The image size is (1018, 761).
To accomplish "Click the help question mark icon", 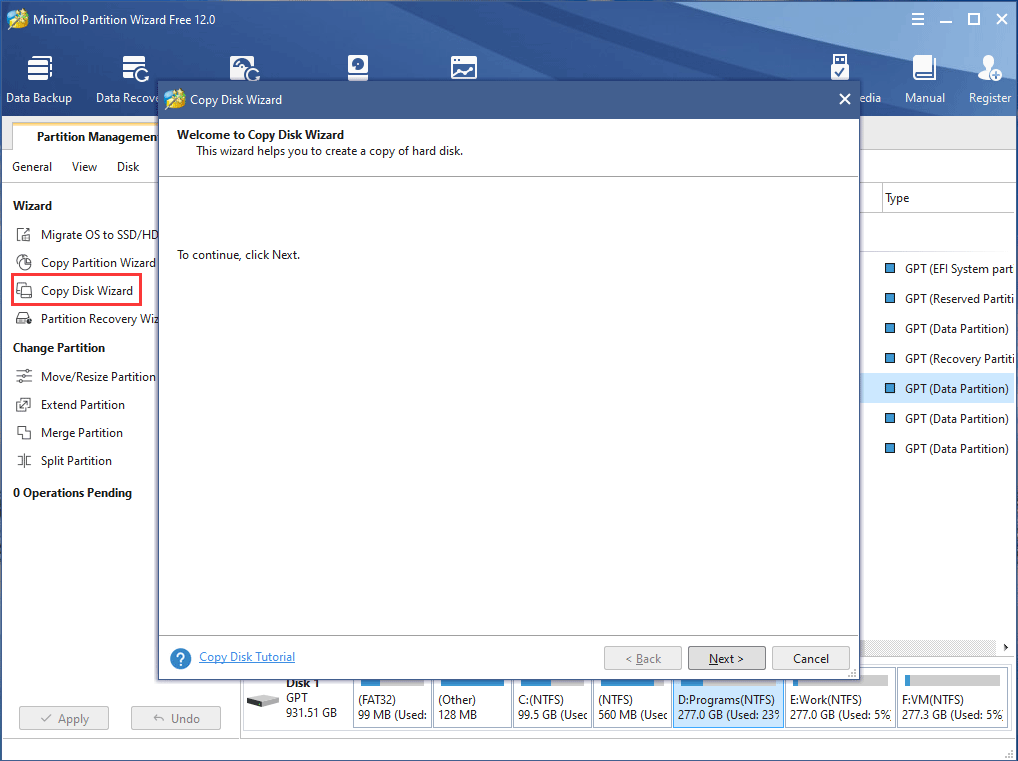I will tap(180, 658).
